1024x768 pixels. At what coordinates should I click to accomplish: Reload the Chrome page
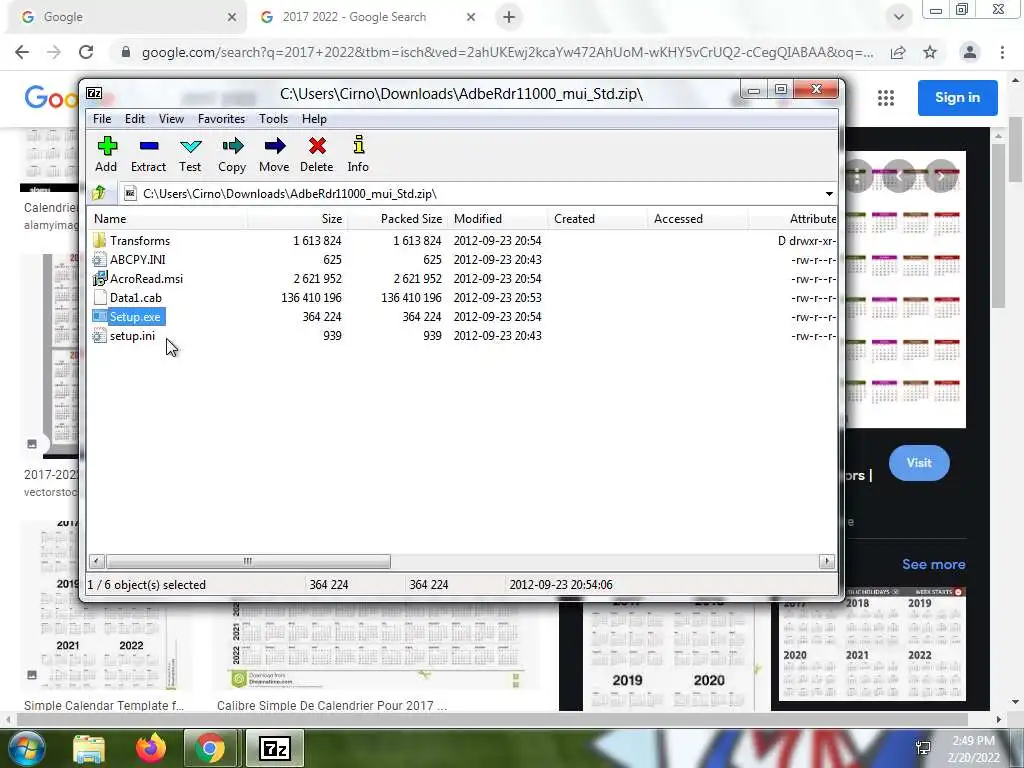pyautogui.click(x=86, y=52)
